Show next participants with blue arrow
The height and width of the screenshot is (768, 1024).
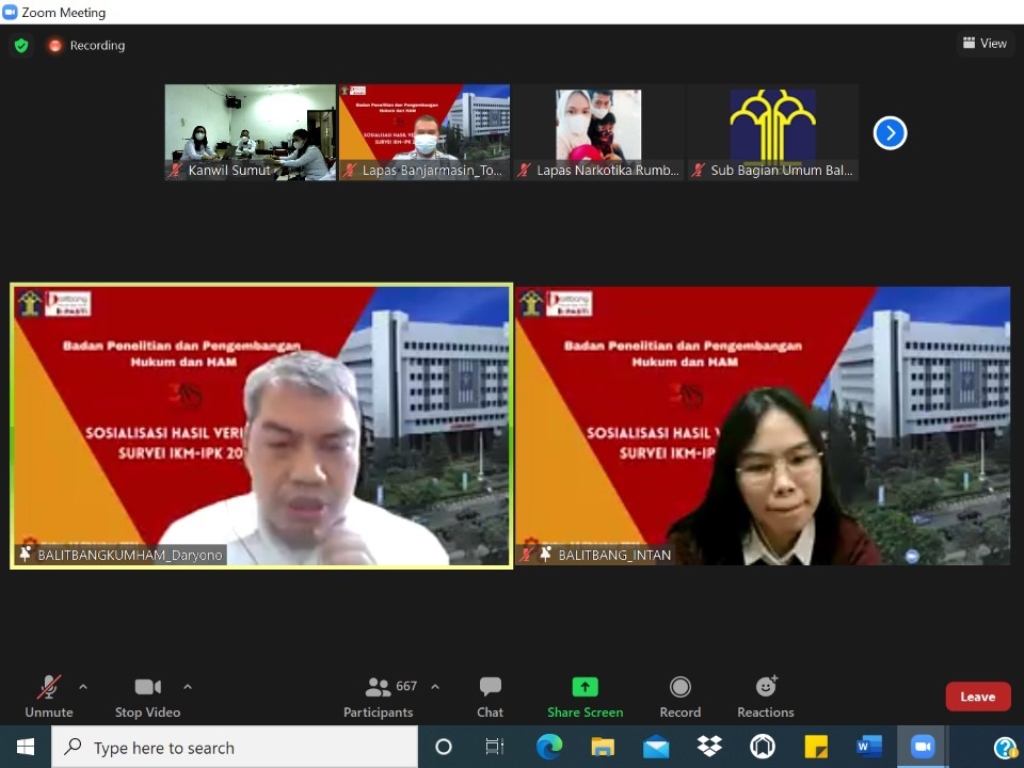(890, 133)
